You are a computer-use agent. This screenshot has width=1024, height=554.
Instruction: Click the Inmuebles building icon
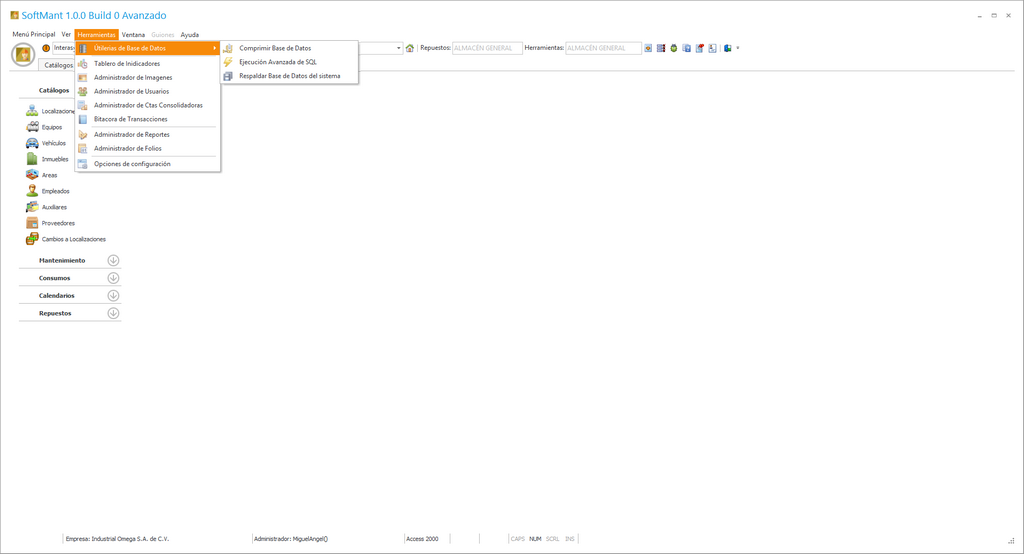tap(32, 159)
